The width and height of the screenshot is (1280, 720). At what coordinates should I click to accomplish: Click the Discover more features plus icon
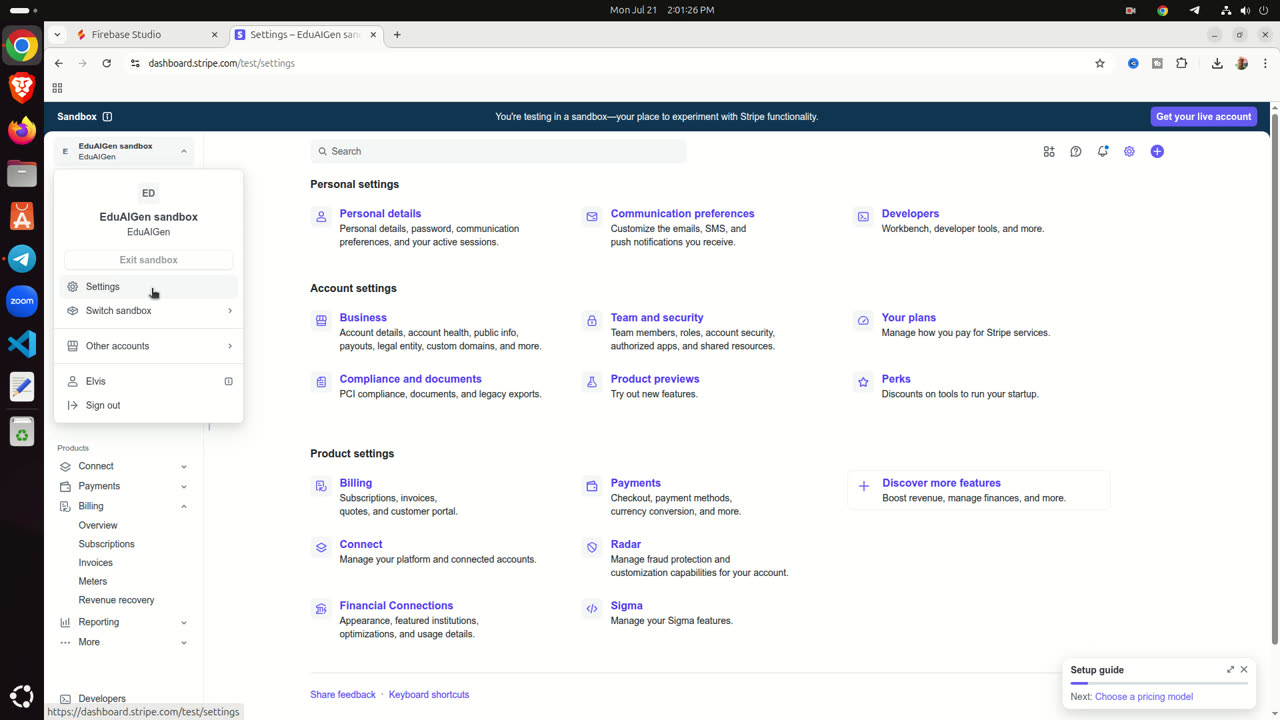(864, 486)
